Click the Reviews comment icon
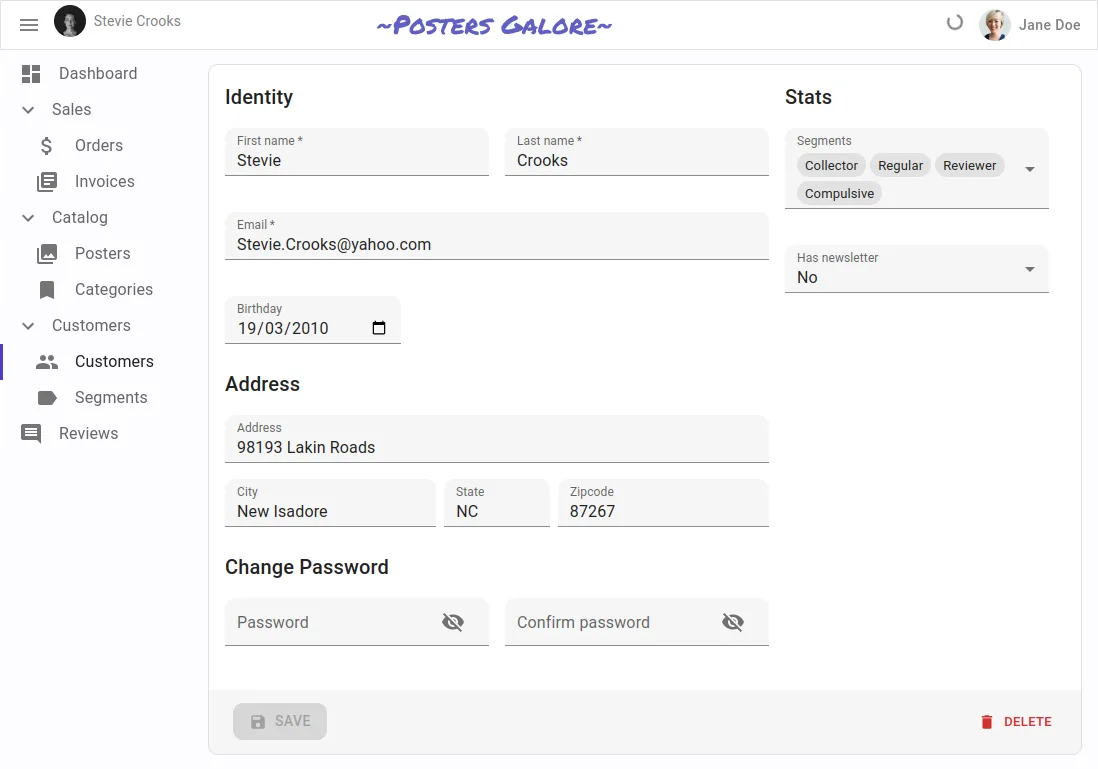This screenshot has width=1098, height=769. tap(31, 434)
